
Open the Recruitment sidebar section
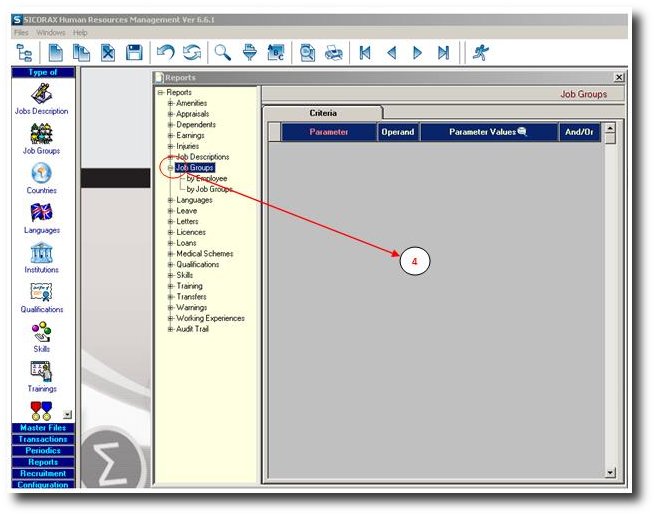(42, 473)
